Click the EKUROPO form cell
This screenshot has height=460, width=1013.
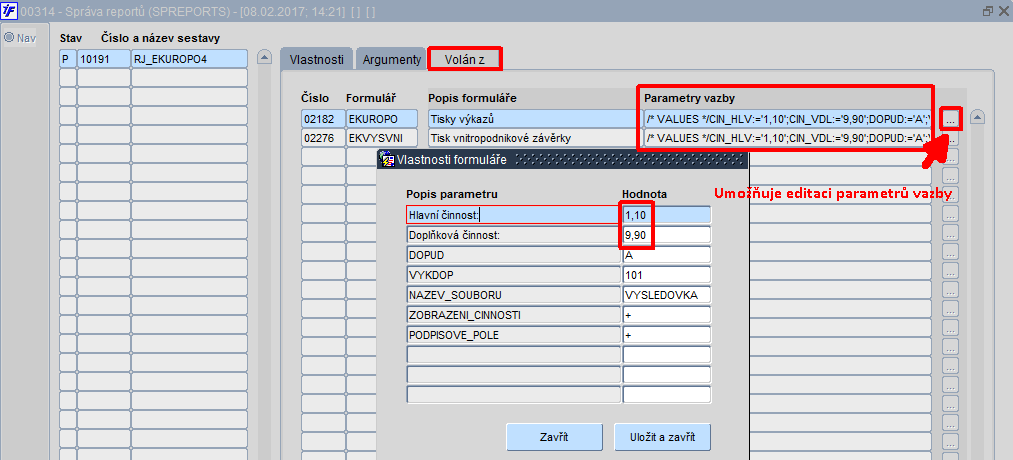click(x=384, y=119)
